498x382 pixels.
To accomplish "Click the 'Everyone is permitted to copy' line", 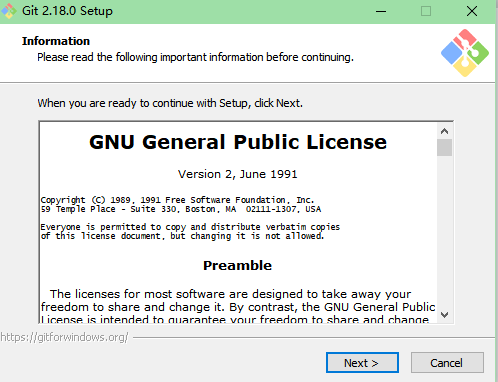I will (190, 227).
